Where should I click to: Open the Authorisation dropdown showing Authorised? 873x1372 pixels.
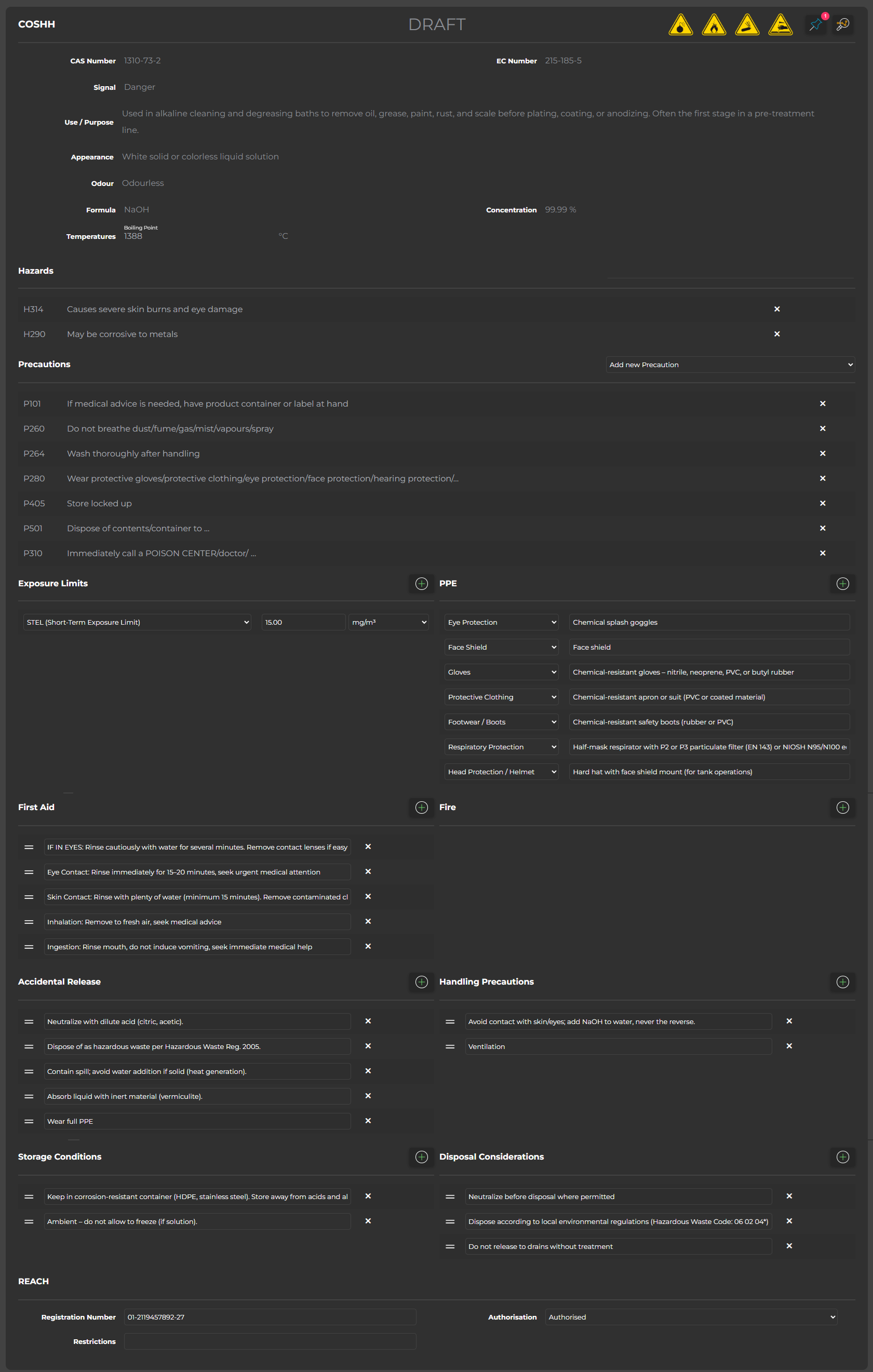[691, 1318]
